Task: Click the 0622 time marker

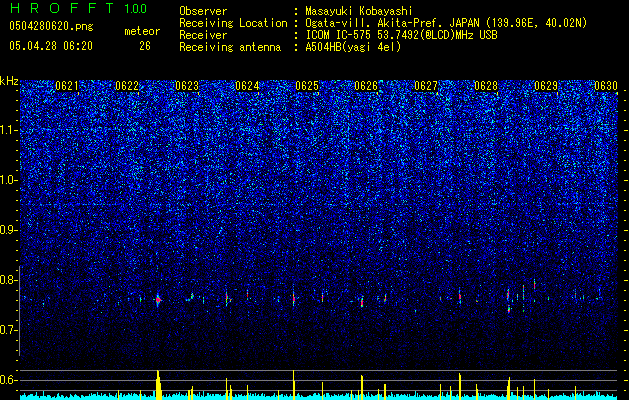Action: (127, 86)
